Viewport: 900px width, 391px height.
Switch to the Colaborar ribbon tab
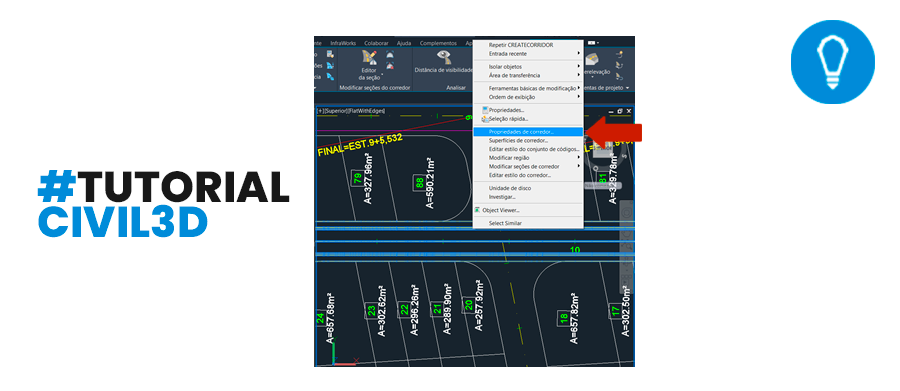[377, 43]
